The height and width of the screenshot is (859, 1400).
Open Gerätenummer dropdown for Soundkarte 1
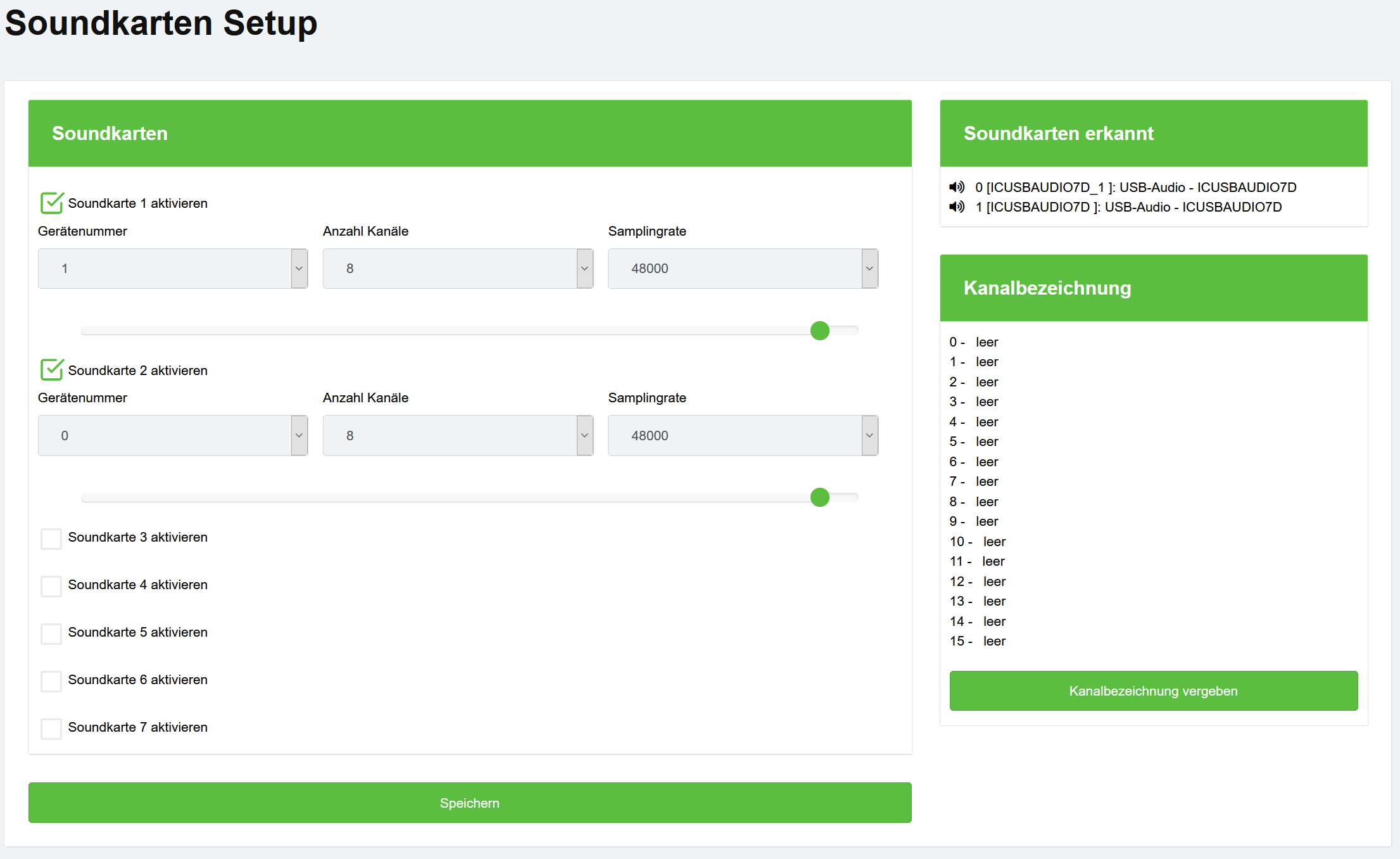(173, 269)
